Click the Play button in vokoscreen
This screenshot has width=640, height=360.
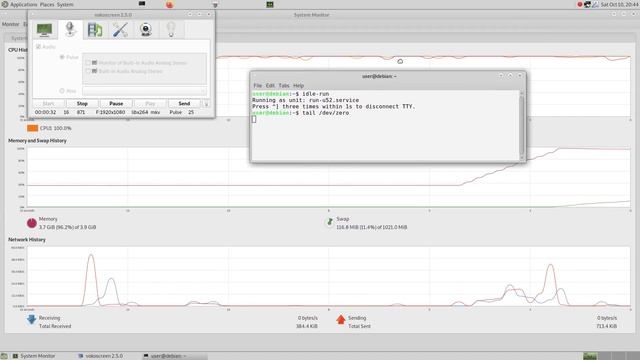(x=150, y=104)
